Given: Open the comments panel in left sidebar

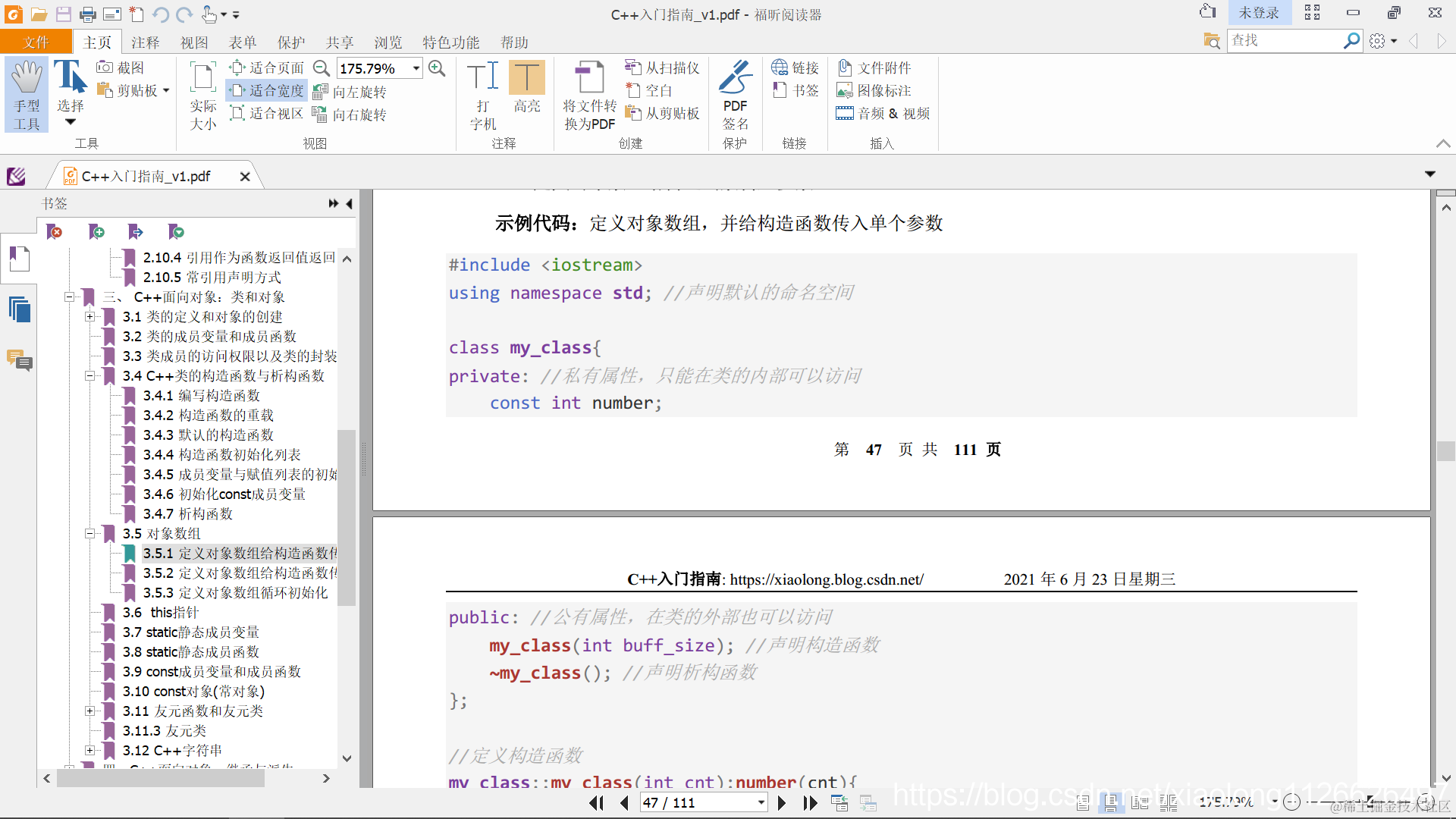Looking at the screenshot, I should tap(20, 360).
